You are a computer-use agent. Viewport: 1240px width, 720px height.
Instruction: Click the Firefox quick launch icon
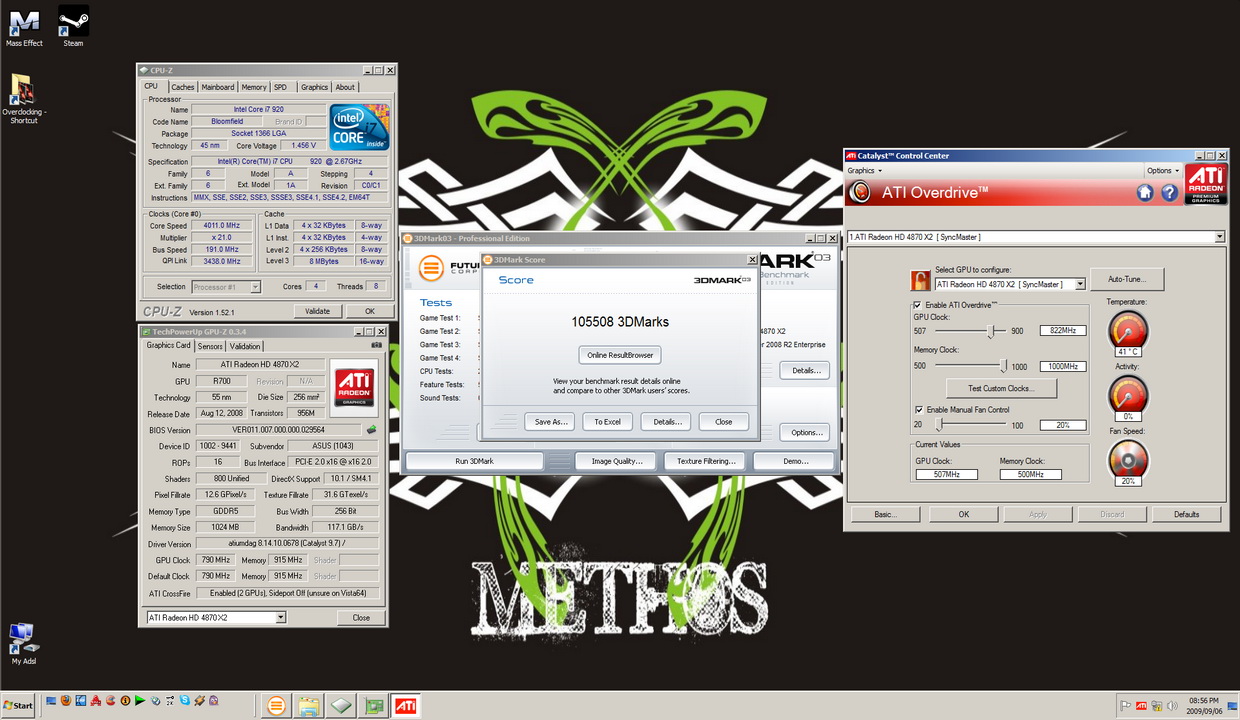pyautogui.click(x=66, y=701)
